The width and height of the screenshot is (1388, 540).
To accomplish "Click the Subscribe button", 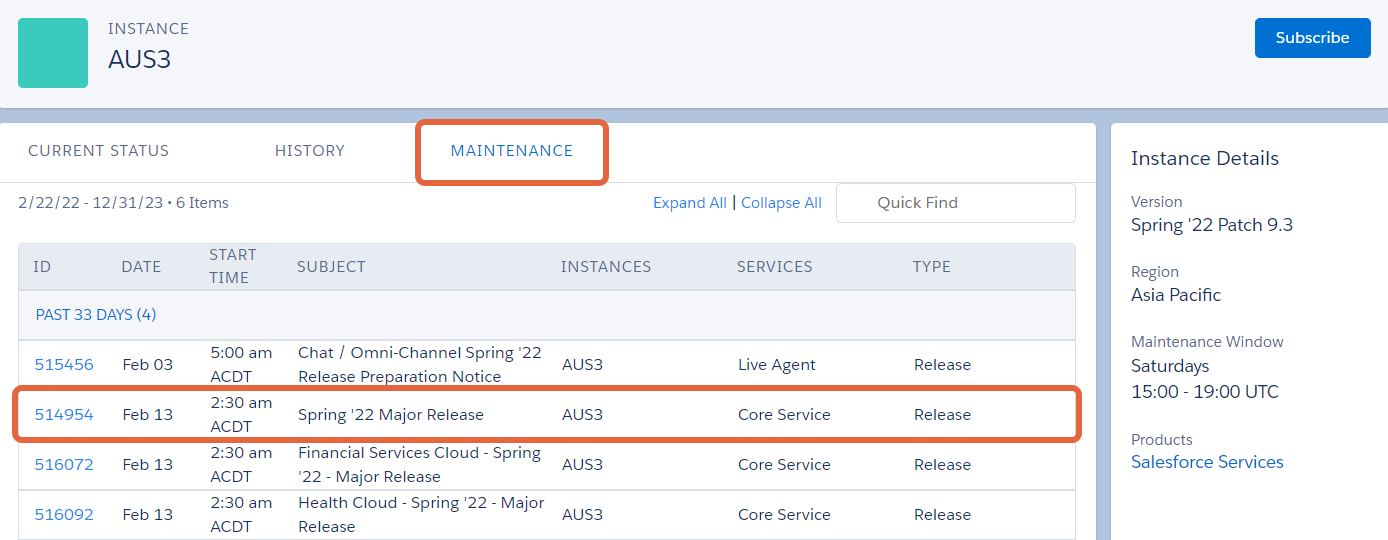I will 1312,38.
